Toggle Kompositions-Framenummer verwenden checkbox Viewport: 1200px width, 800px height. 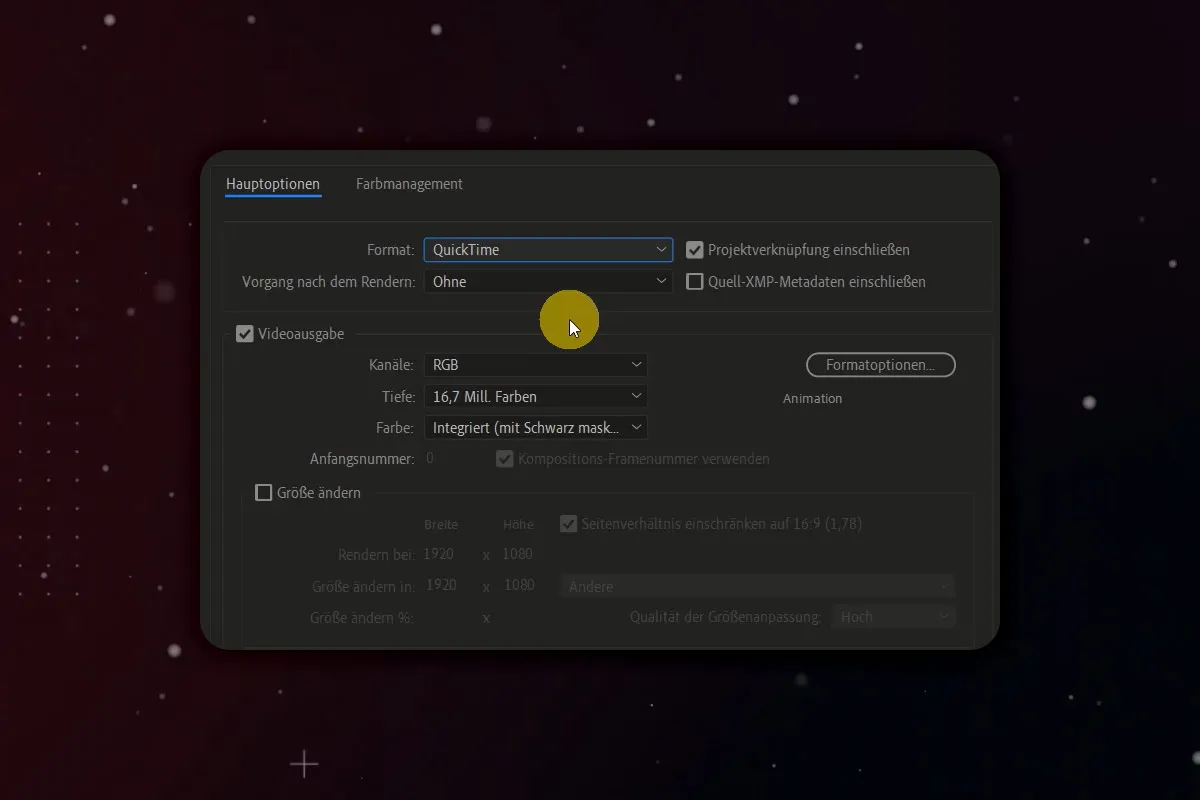pyautogui.click(x=505, y=459)
